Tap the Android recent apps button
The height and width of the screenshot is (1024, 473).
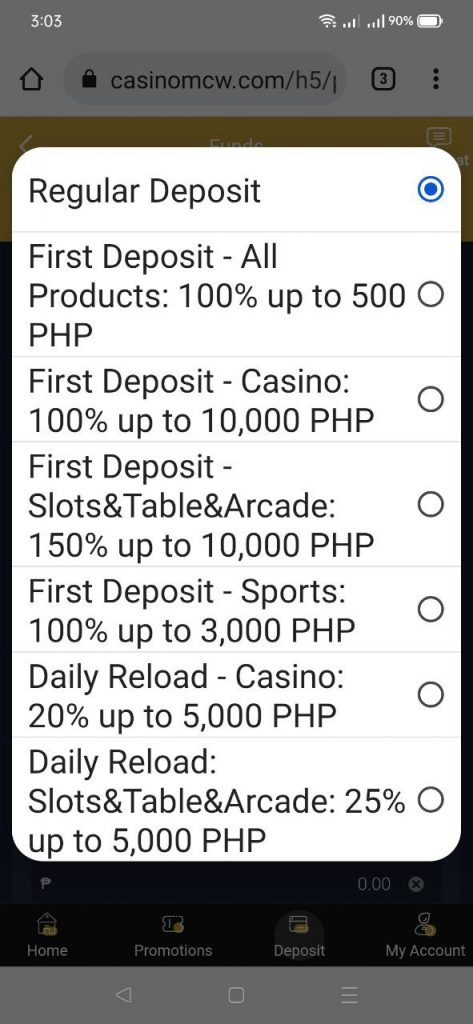(x=350, y=995)
